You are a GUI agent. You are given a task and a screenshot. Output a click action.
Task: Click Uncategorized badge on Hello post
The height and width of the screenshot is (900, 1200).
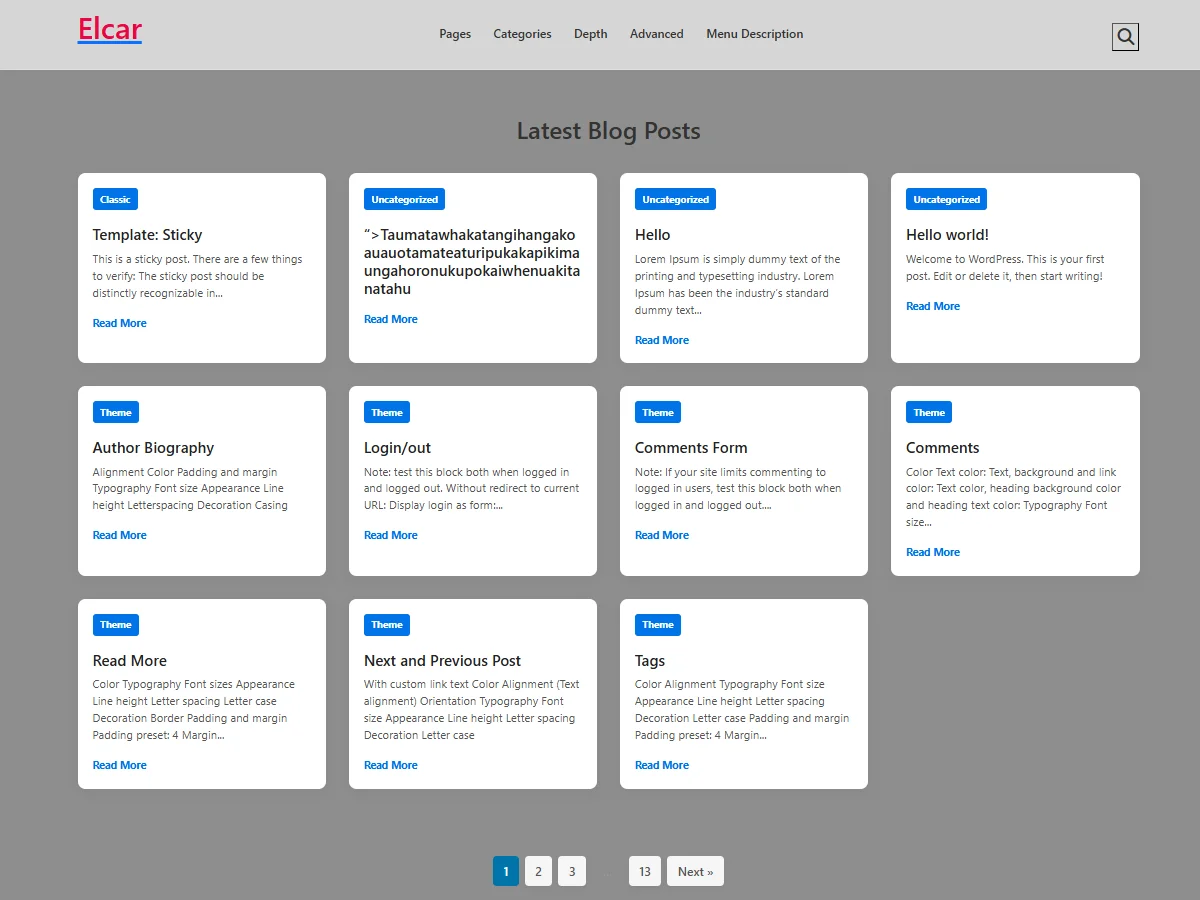point(675,199)
